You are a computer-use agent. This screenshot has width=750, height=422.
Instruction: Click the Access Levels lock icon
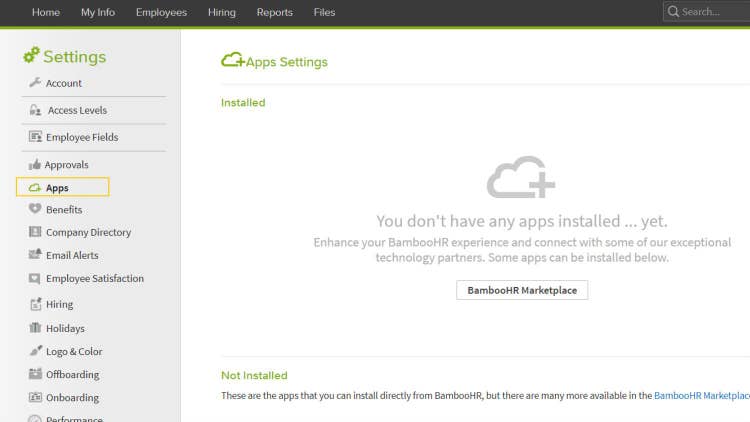[35, 110]
